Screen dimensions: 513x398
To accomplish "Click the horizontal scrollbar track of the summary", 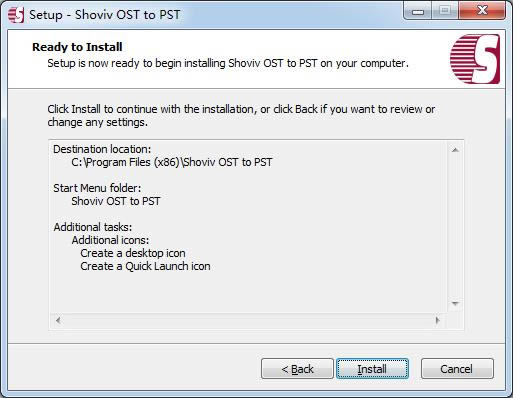I will tap(248, 320).
